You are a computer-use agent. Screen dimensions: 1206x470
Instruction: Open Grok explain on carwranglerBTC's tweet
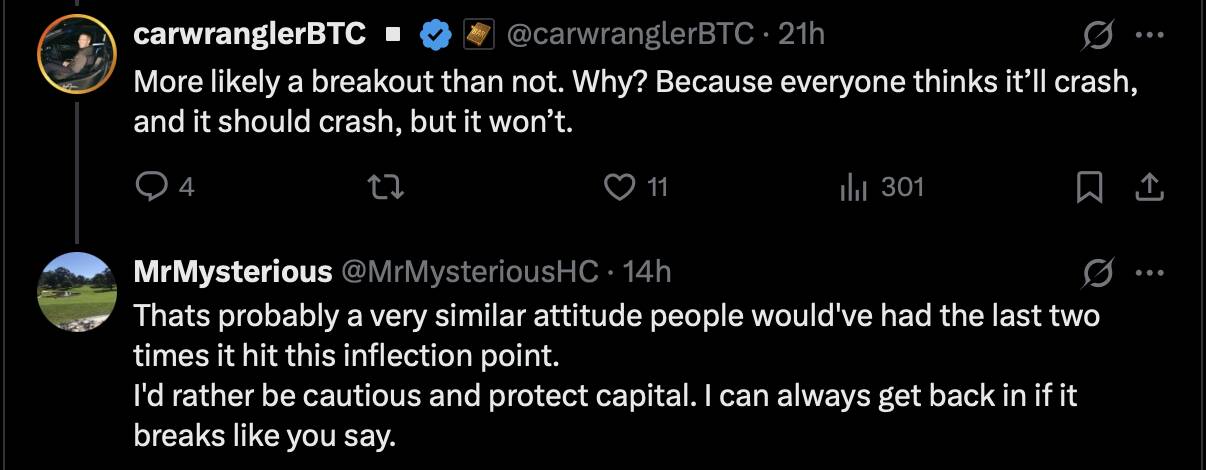1097,36
